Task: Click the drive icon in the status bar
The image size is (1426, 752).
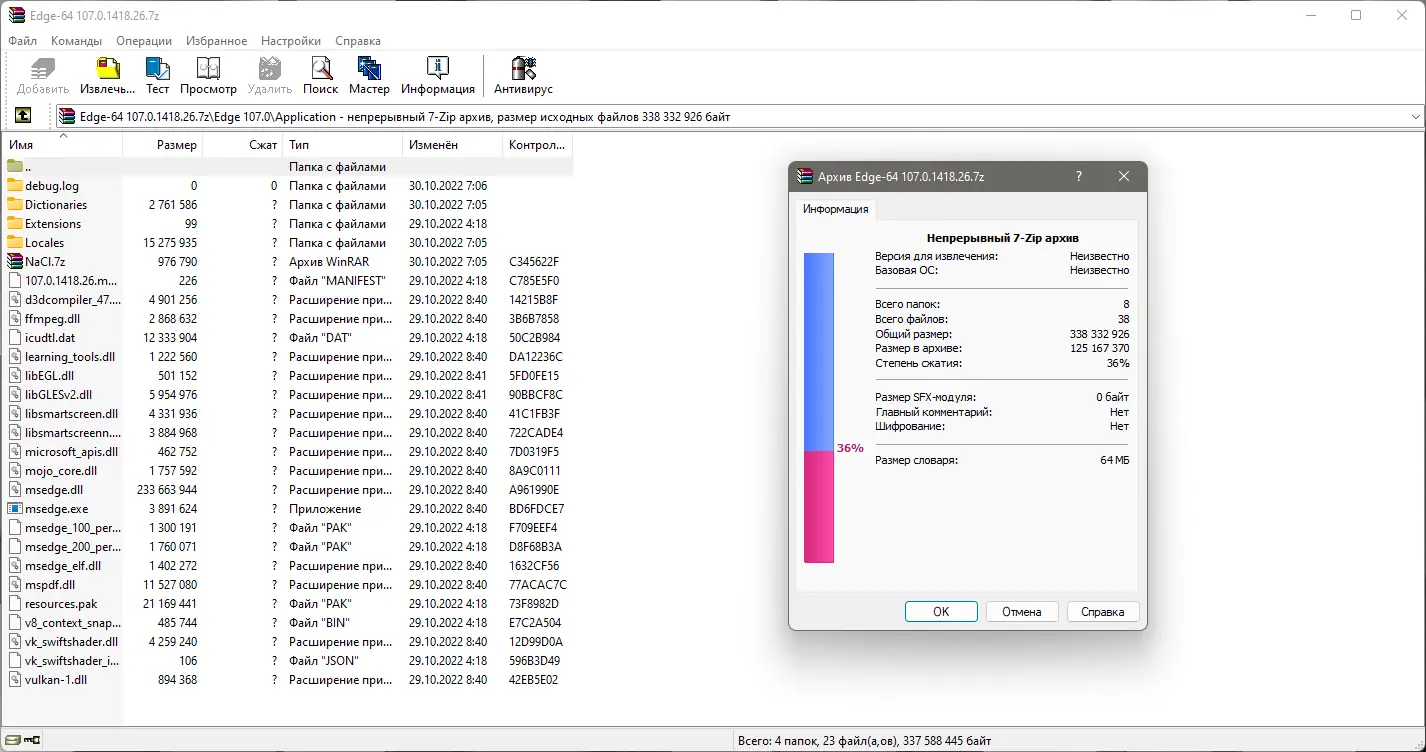Action: click(x=14, y=740)
